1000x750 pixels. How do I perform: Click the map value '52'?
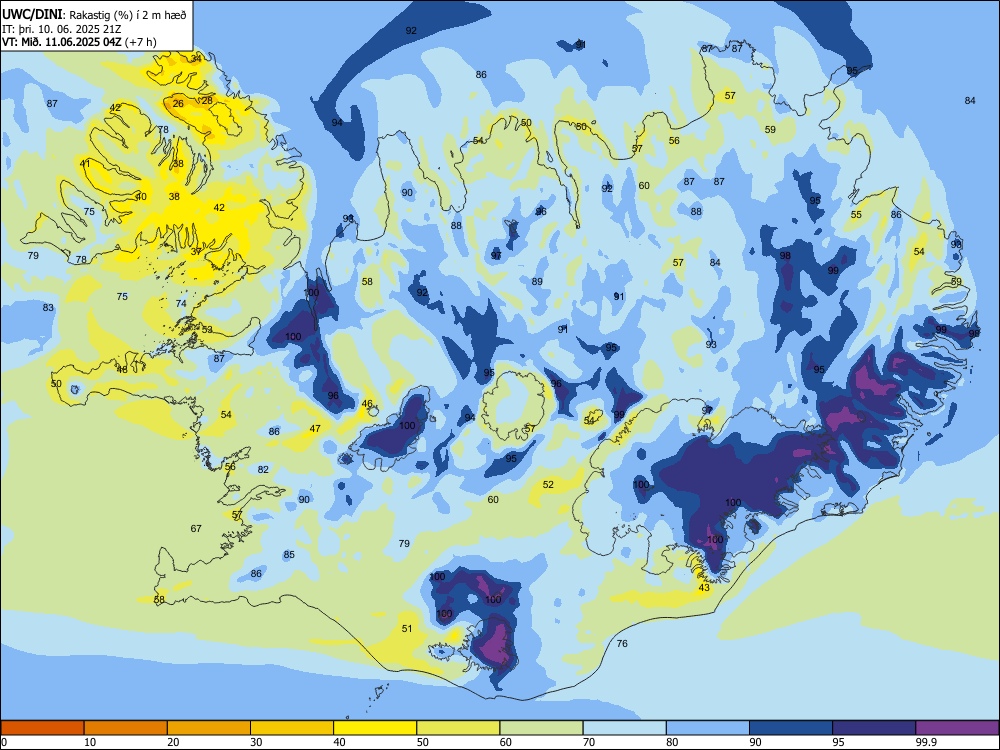coord(548,484)
